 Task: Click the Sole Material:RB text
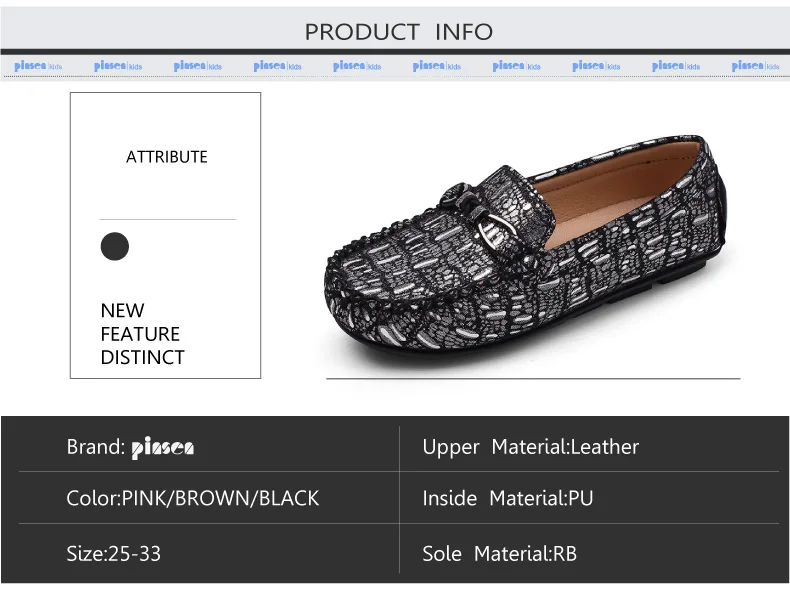pyautogui.click(x=499, y=553)
